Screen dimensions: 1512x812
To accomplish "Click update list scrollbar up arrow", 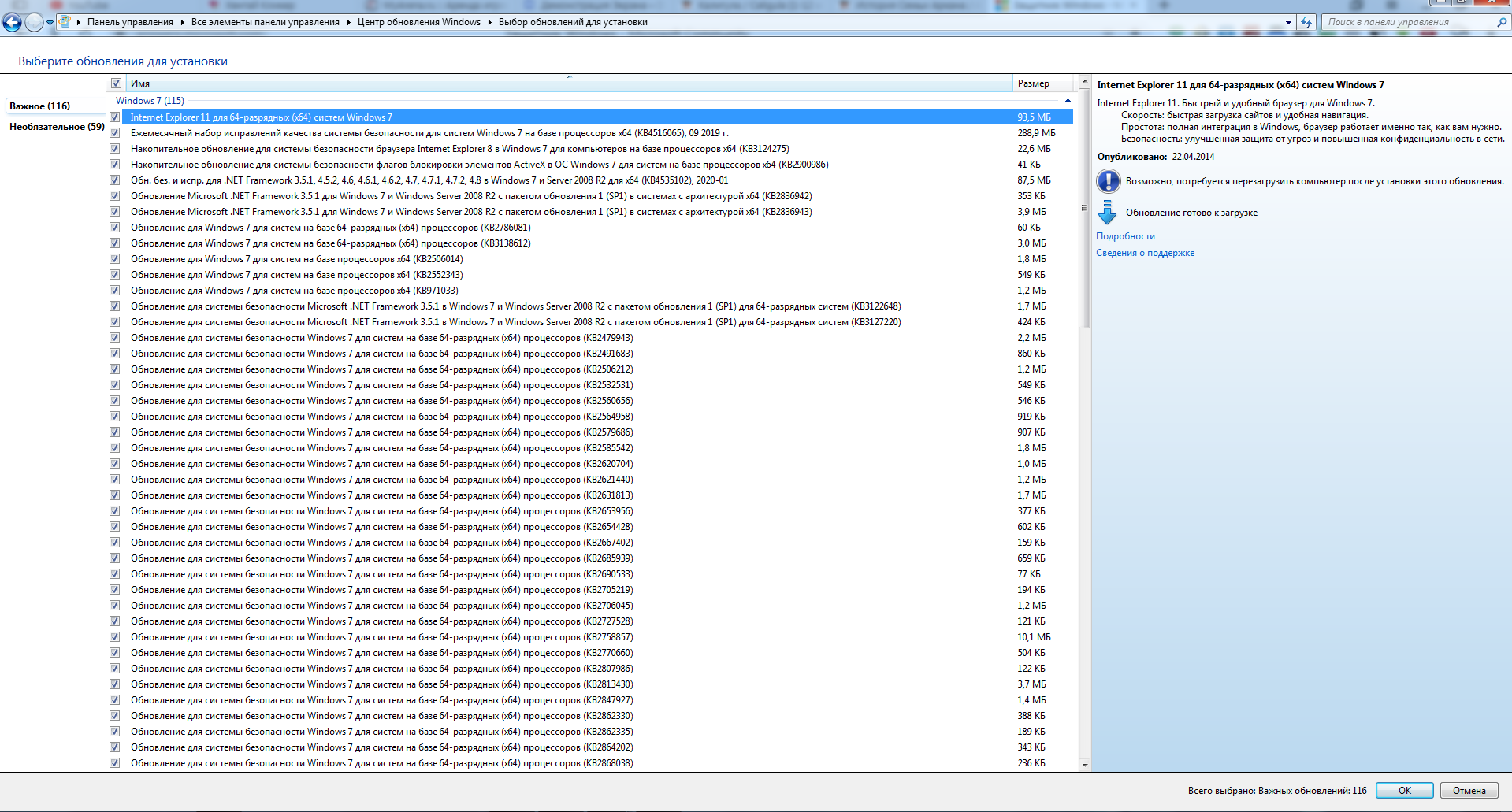I will [1084, 82].
